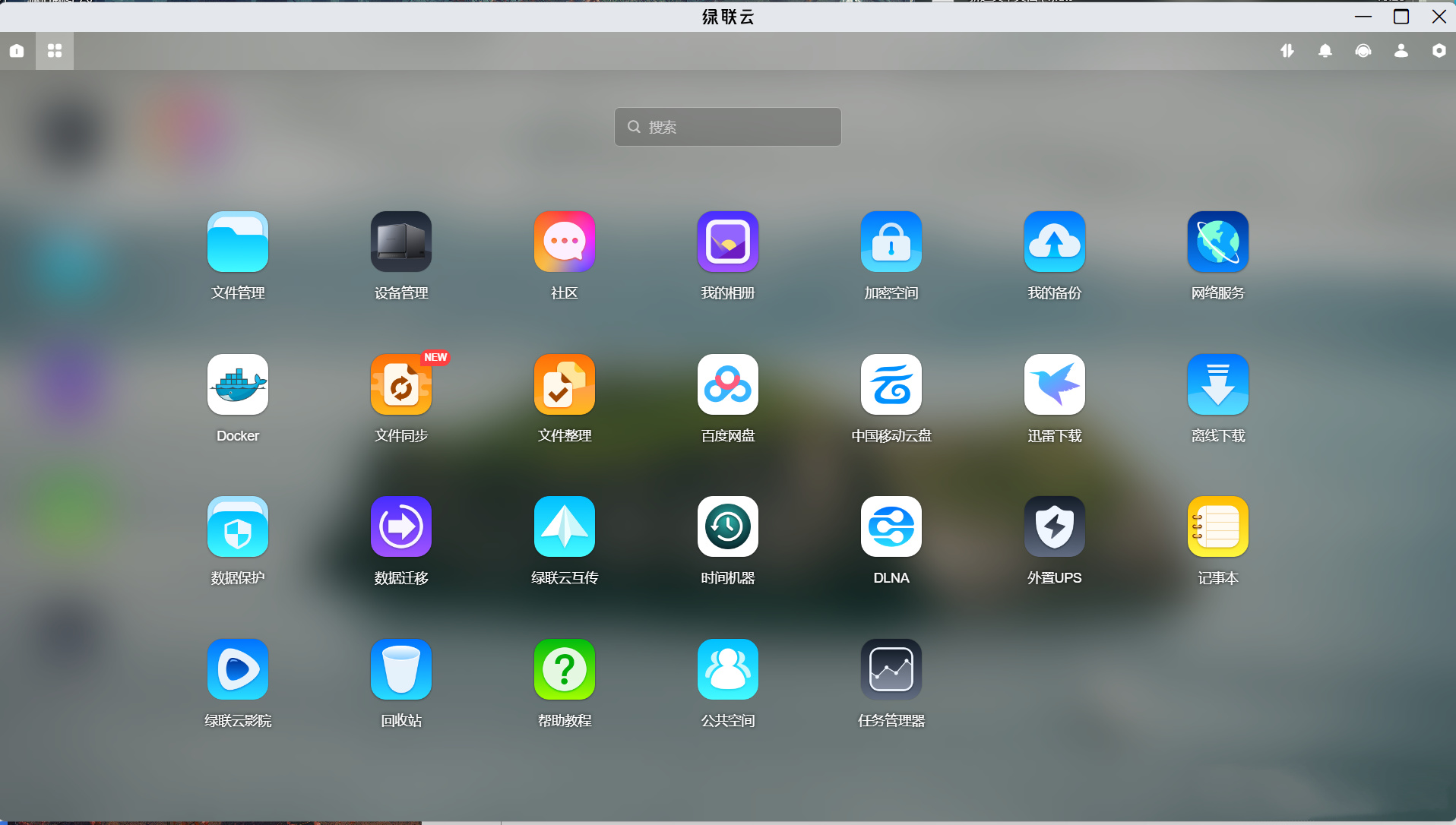Open the 数据保护 data protection app
The image size is (1456, 825).
[x=238, y=526]
